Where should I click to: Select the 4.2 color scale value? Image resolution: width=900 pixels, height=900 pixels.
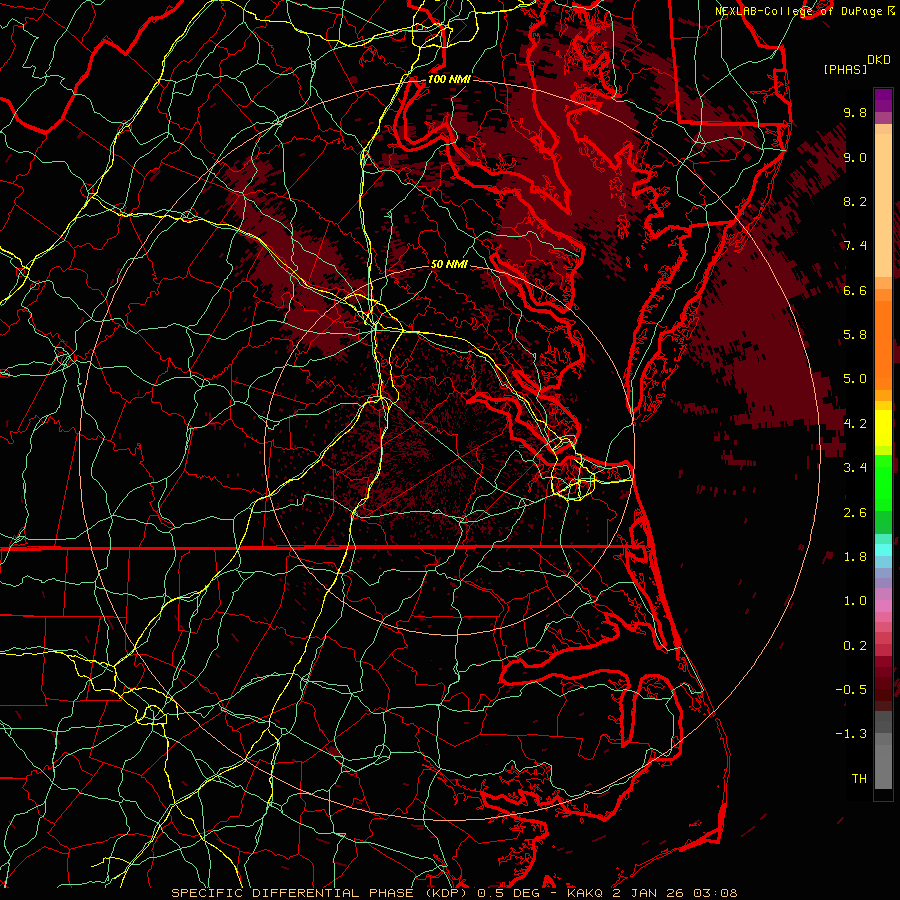[855, 424]
